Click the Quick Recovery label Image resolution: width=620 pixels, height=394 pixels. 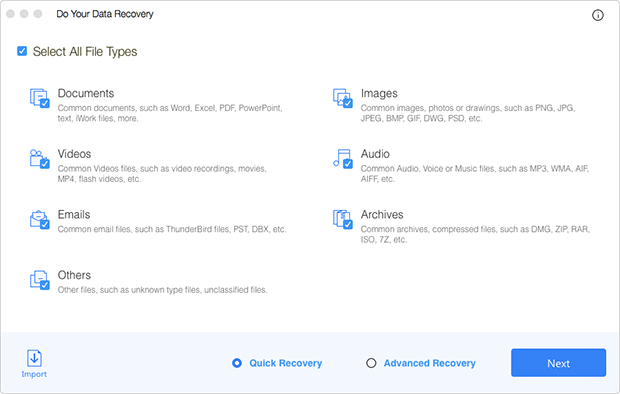[x=285, y=363]
